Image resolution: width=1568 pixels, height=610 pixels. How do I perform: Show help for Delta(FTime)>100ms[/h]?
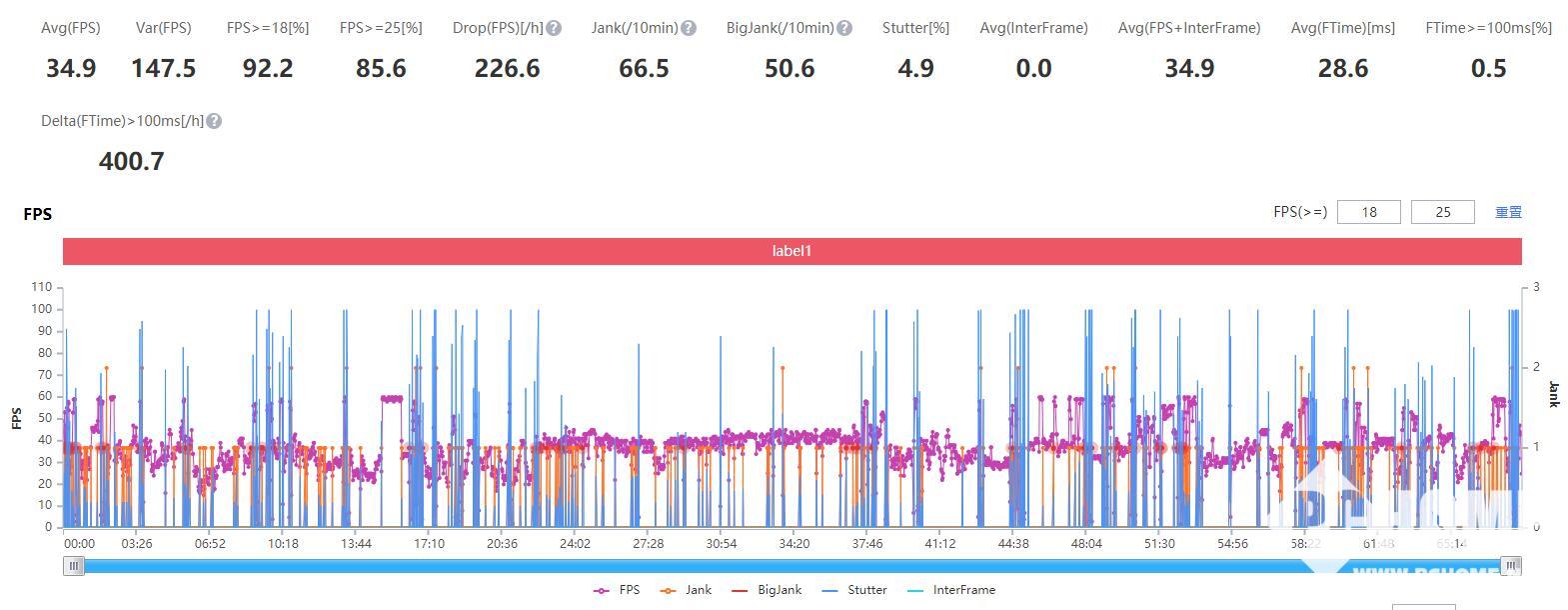214,121
